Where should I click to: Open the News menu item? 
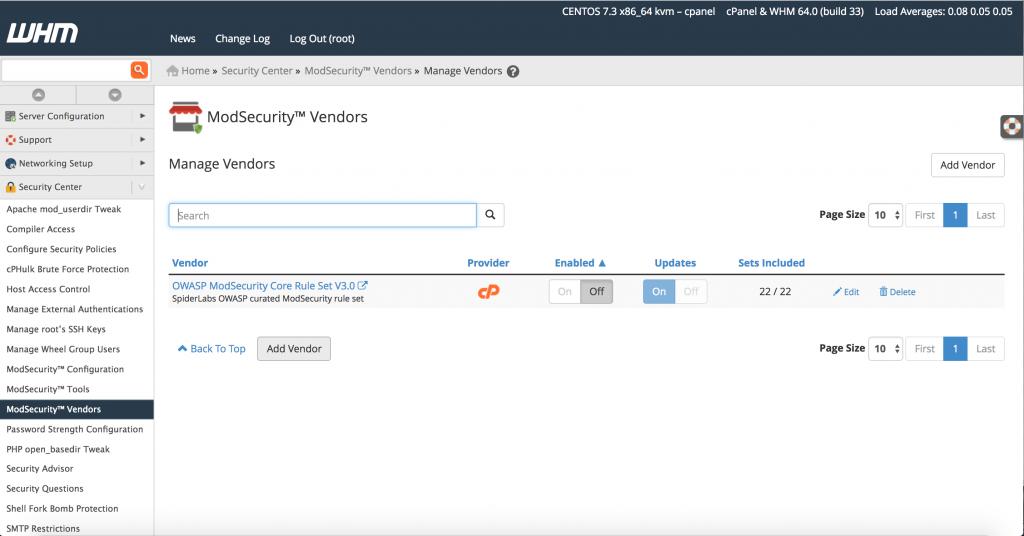183,39
